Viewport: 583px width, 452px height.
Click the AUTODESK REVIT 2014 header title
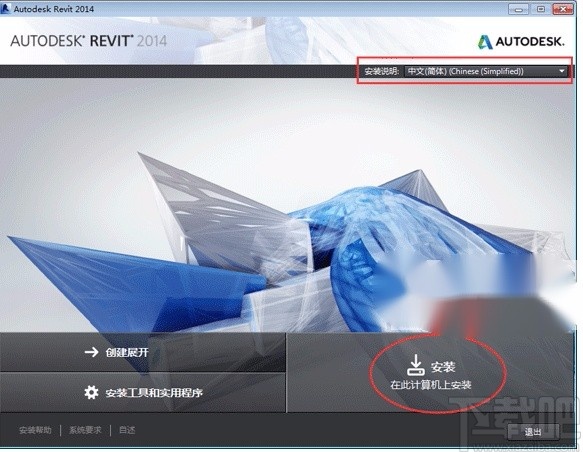click(88, 41)
